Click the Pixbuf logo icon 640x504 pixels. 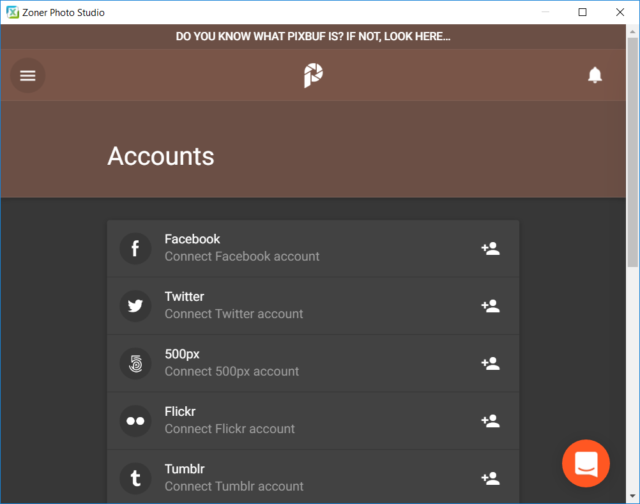tap(313, 75)
